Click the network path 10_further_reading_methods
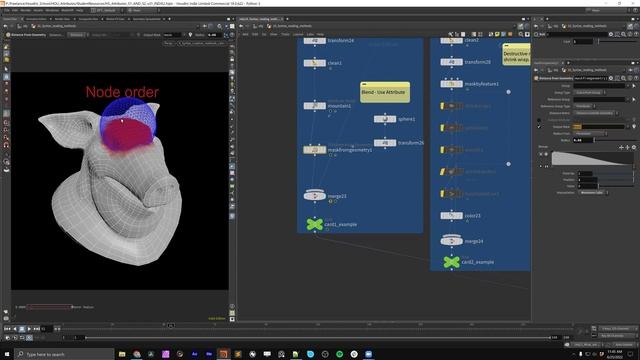The image size is (640, 360). click(x=291, y=26)
